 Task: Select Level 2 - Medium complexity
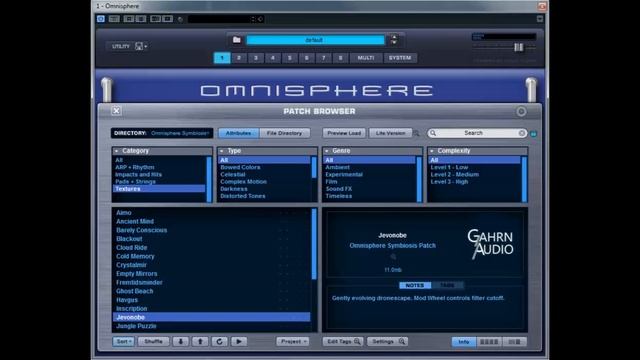pos(454,174)
